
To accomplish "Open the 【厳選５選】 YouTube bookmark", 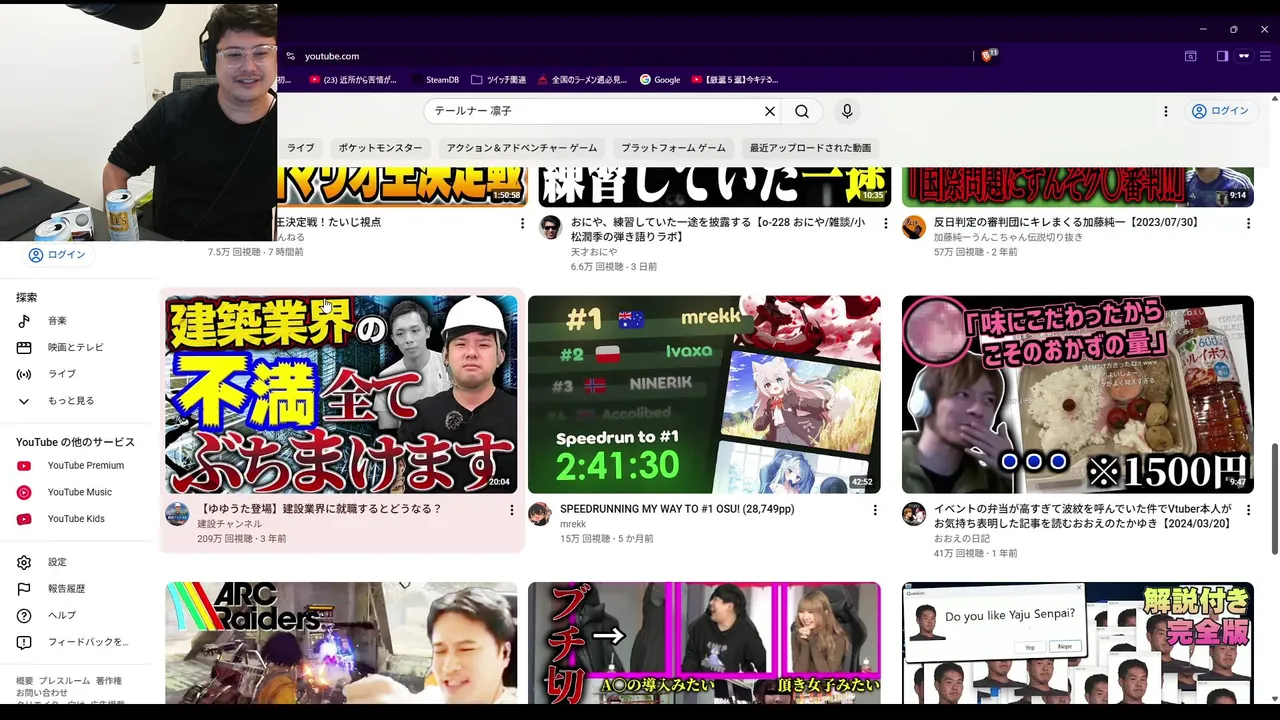I will pos(734,80).
